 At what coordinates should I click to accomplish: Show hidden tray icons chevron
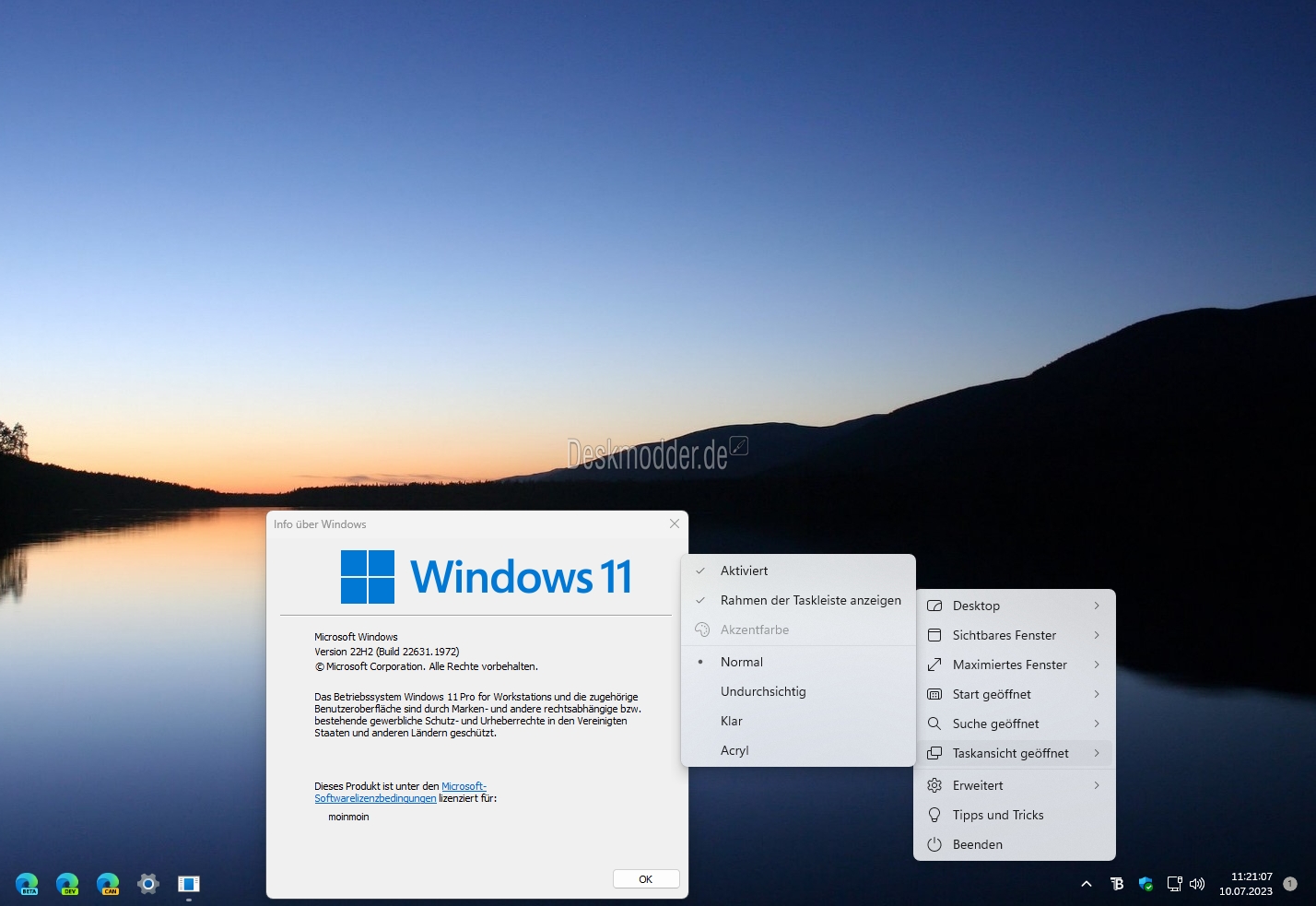point(1087,884)
